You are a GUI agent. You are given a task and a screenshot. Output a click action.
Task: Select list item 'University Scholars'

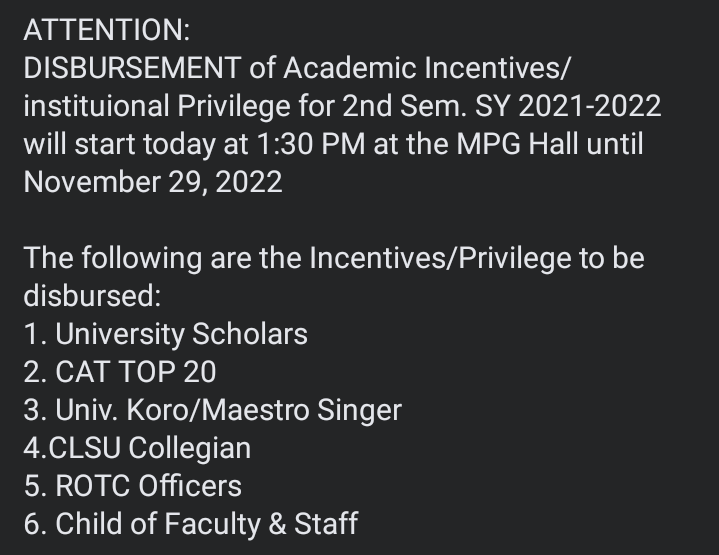tap(181, 334)
